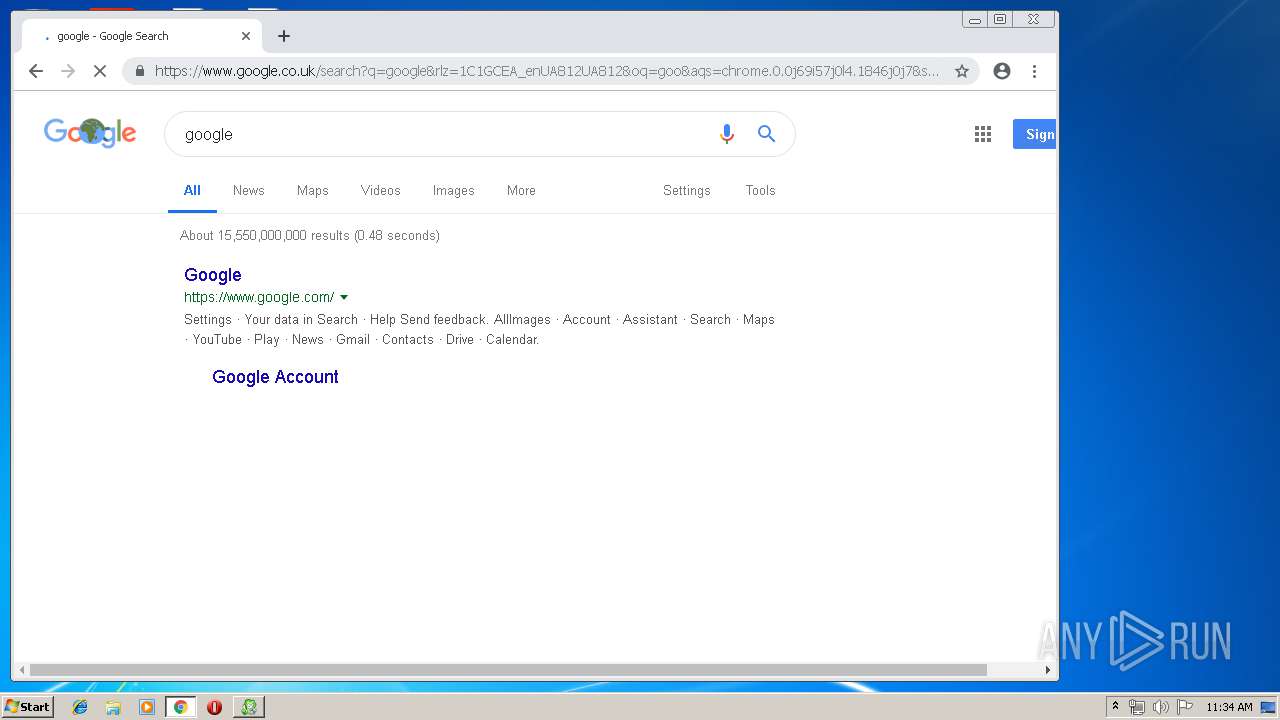Select the All results tab

click(192, 190)
